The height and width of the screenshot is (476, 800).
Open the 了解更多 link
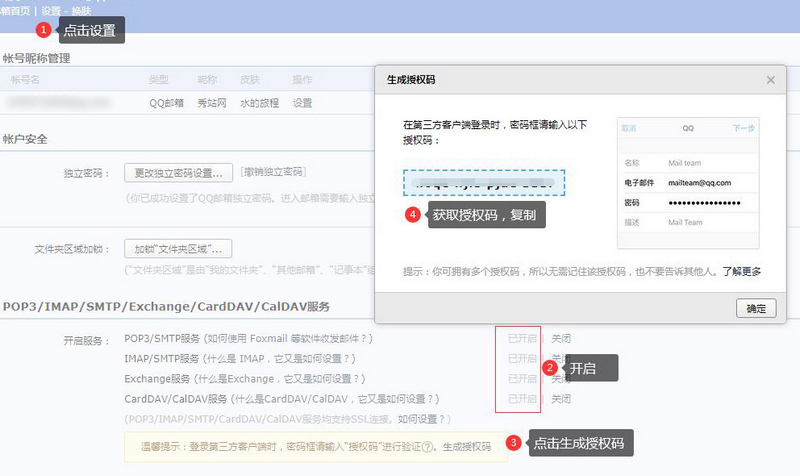click(x=741, y=271)
